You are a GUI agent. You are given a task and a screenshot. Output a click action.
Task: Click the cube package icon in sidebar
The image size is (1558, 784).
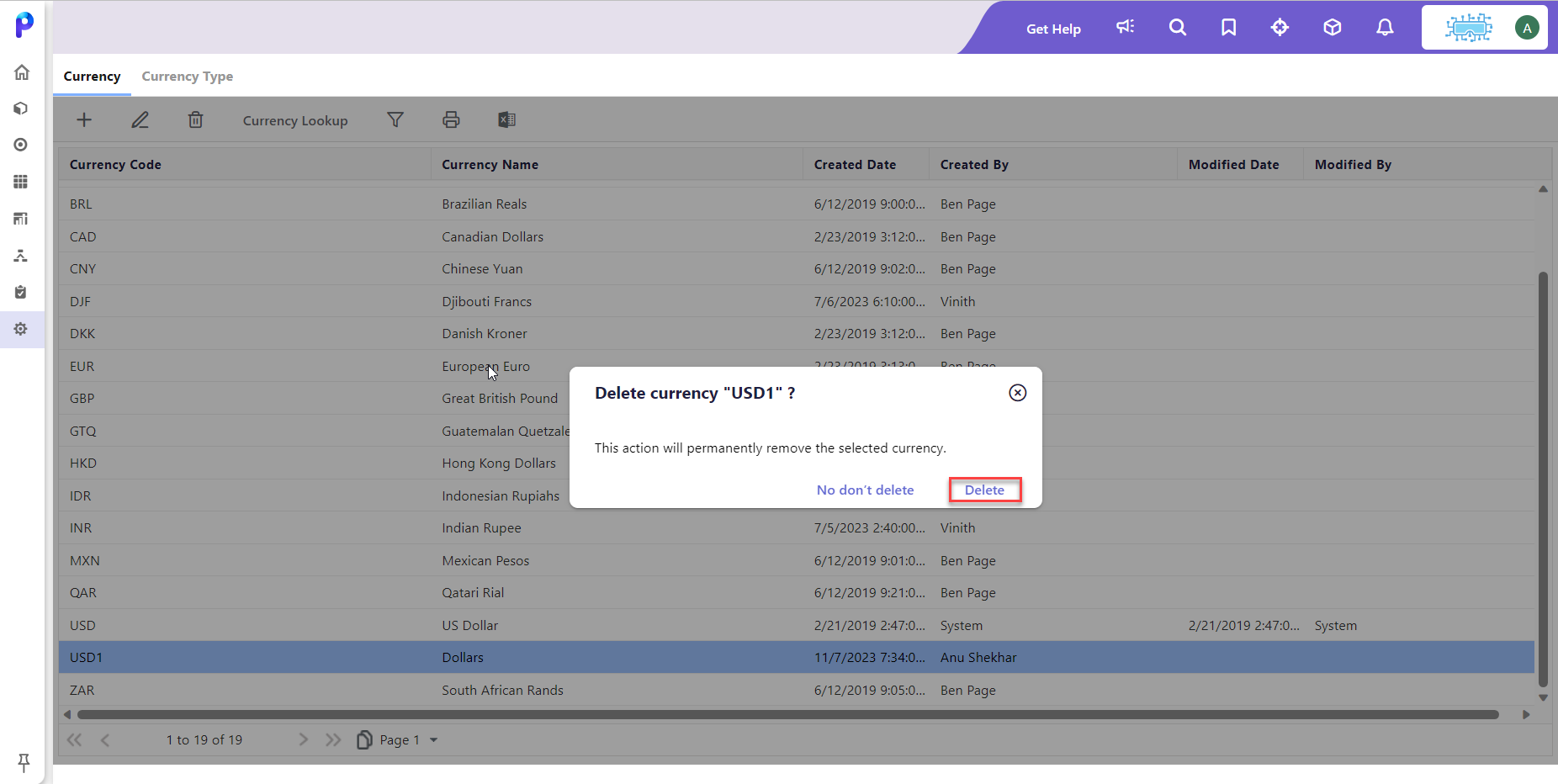click(21, 109)
